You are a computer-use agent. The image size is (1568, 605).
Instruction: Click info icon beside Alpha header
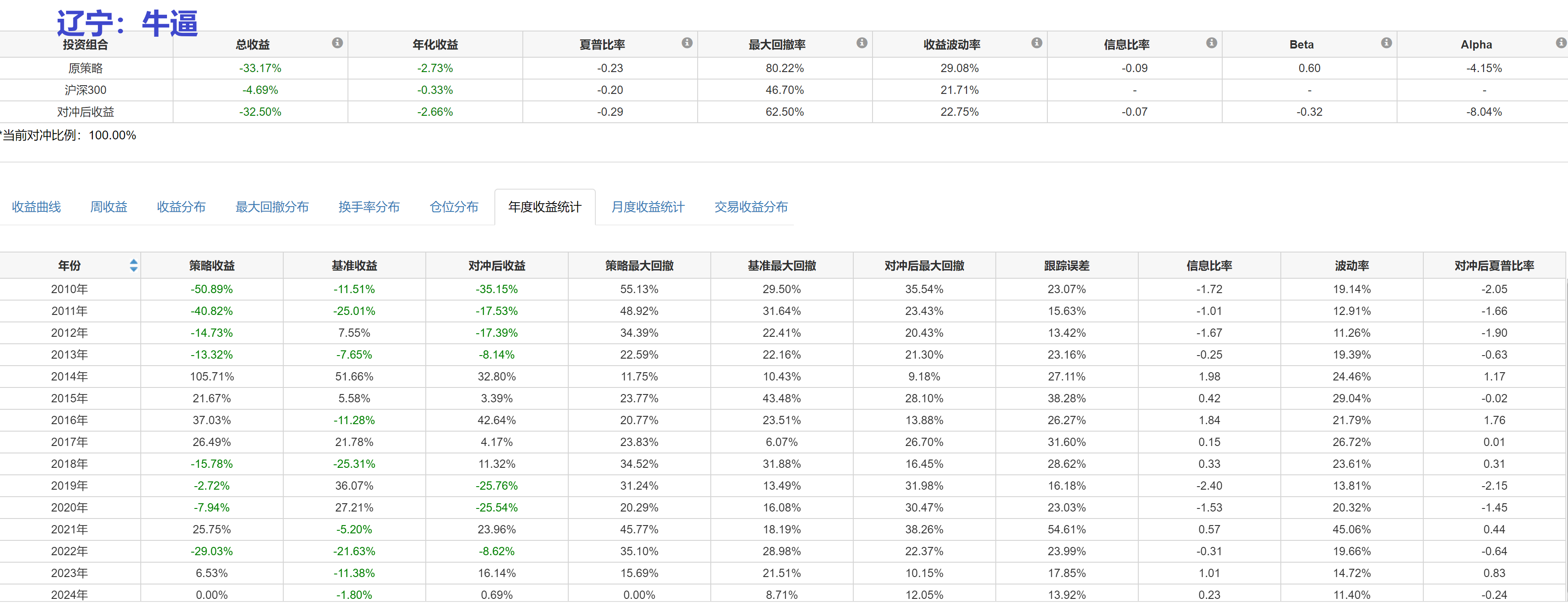1561,43
